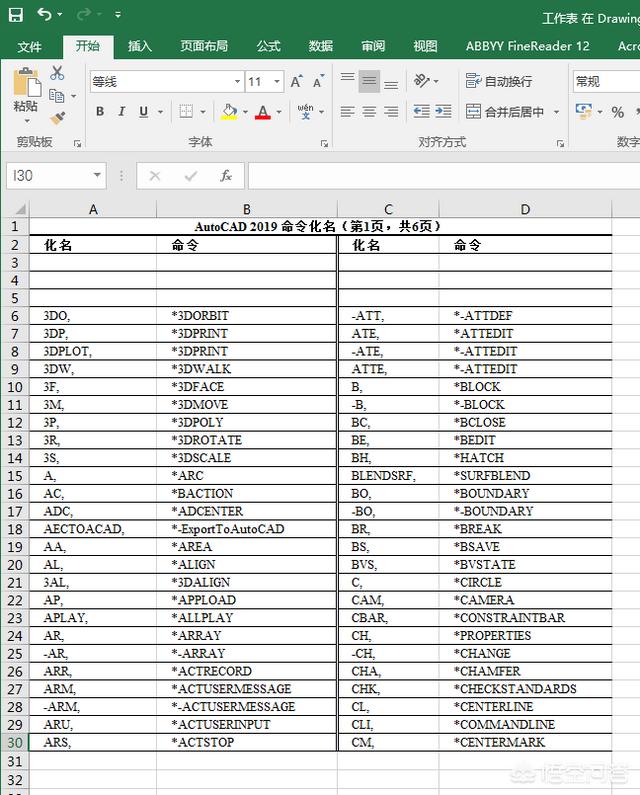Open the 常规 number format box

[x=607, y=81]
